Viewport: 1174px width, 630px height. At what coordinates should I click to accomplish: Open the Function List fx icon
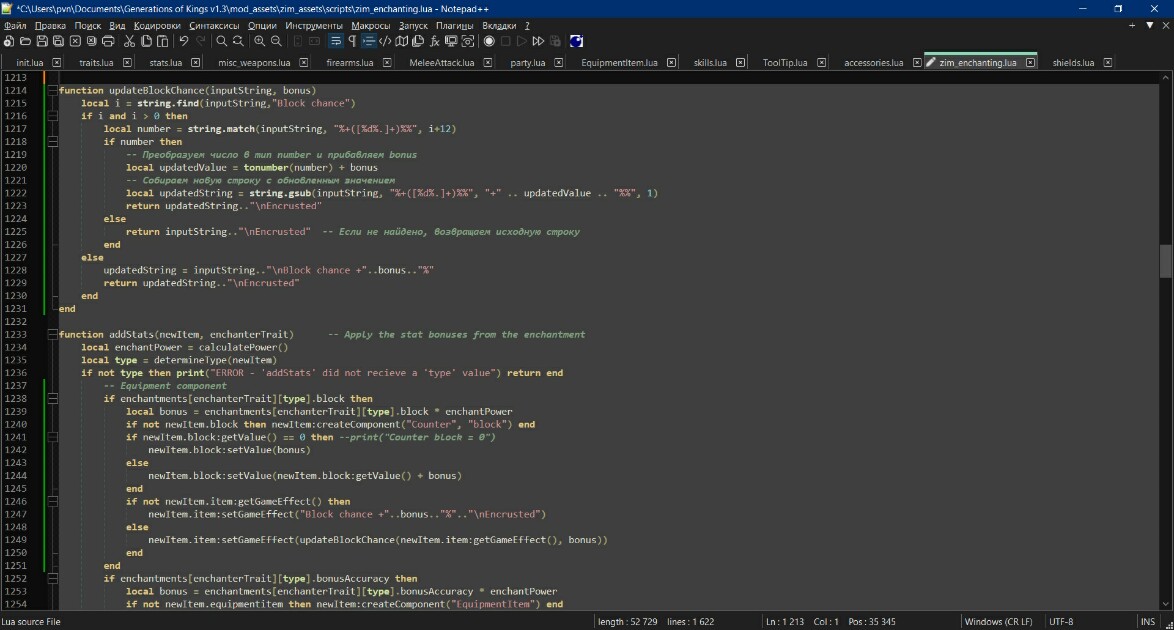(434, 41)
